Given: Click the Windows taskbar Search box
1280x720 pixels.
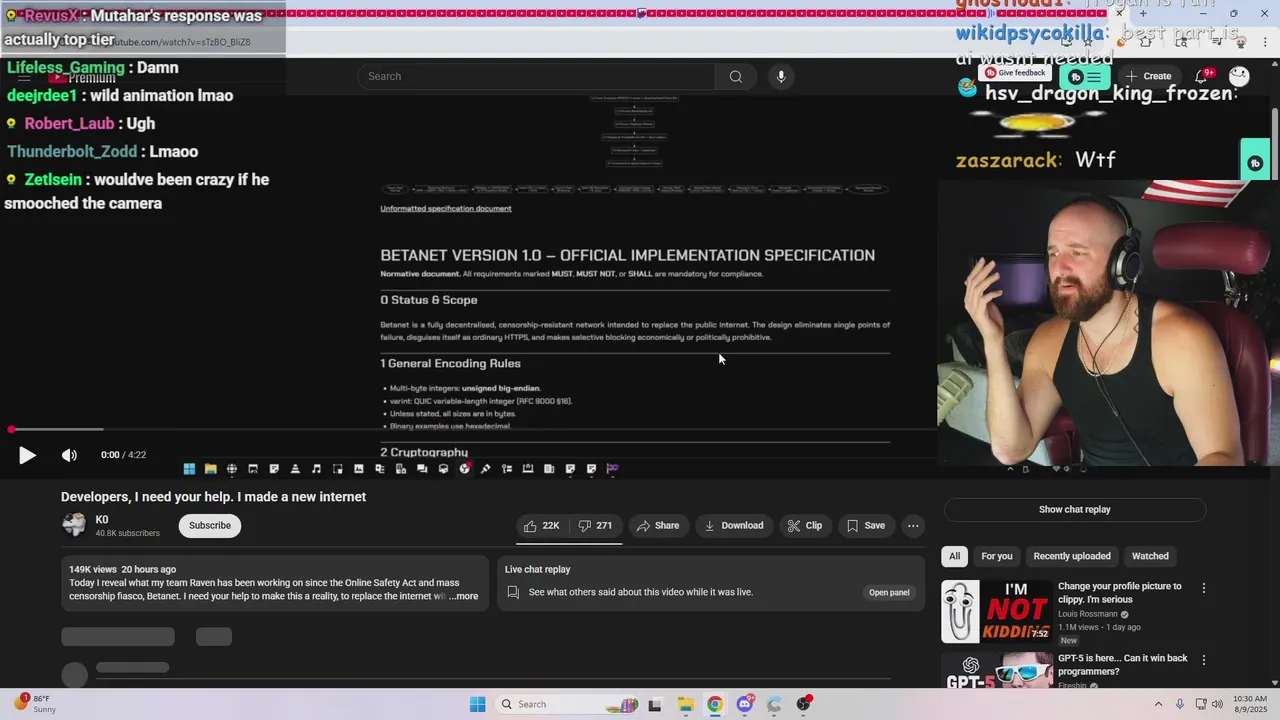Looking at the screenshot, I should point(567,704).
